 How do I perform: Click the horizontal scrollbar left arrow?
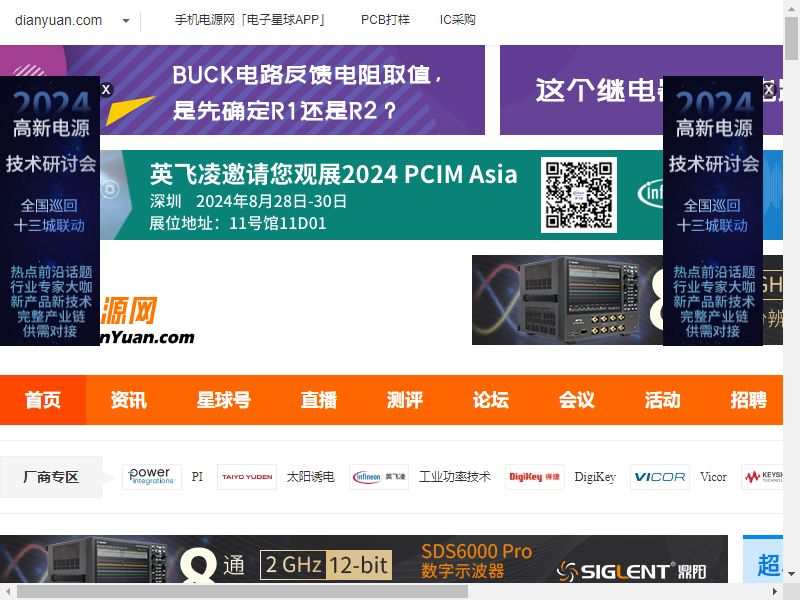click(8, 591)
